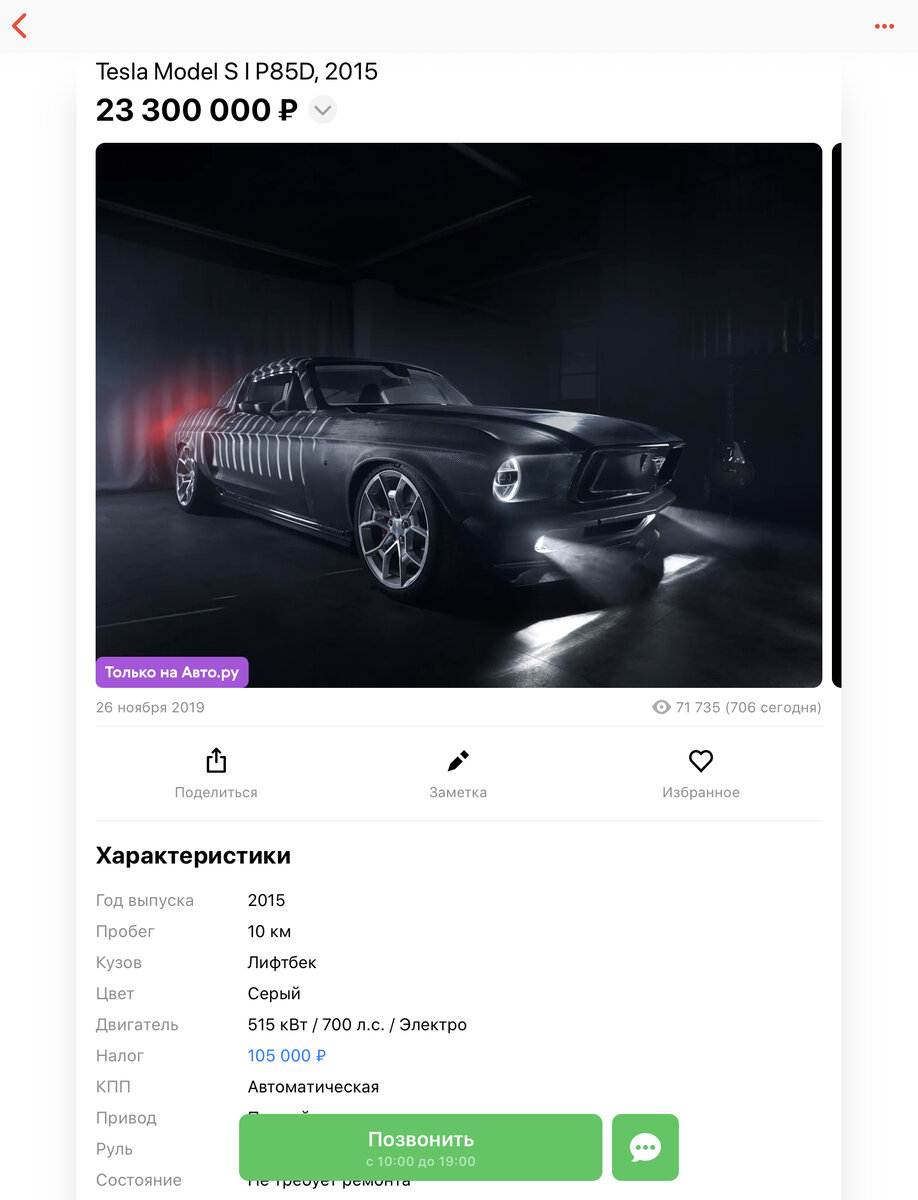Open the tax 105 000 ₽ link
This screenshot has height=1200, width=918.
click(287, 1055)
